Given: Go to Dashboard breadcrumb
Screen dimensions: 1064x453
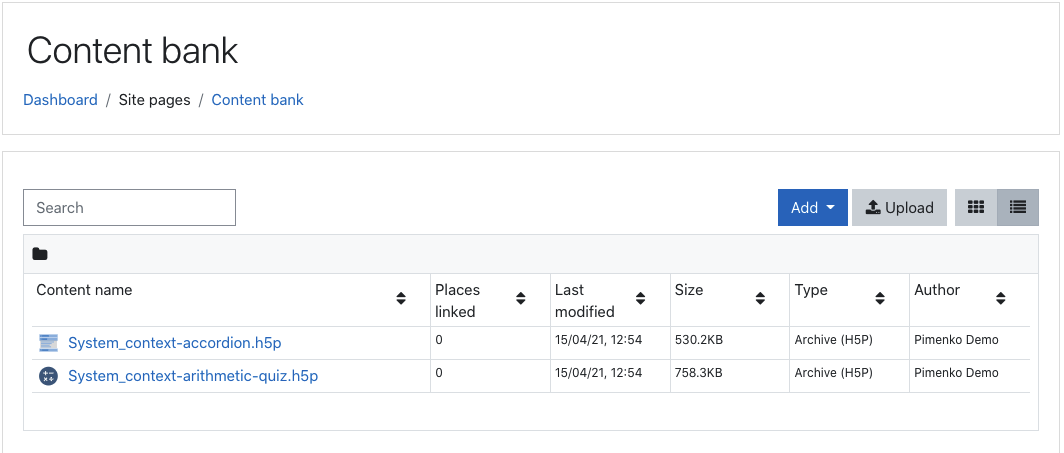Looking at the screenshot, I should click(60, 100).
